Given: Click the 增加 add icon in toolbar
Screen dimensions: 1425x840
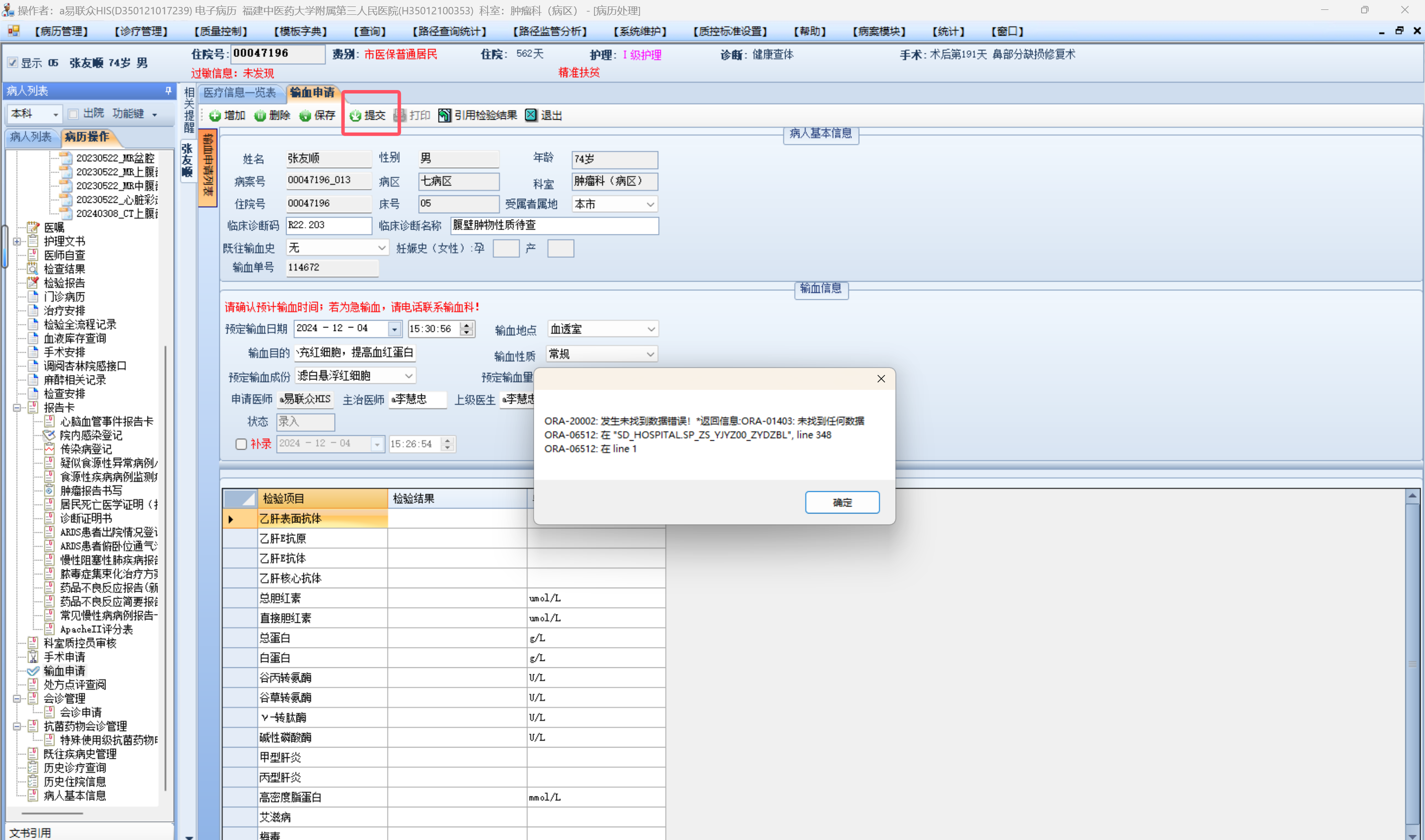Looking at the screenshot, I should point(215,115).
